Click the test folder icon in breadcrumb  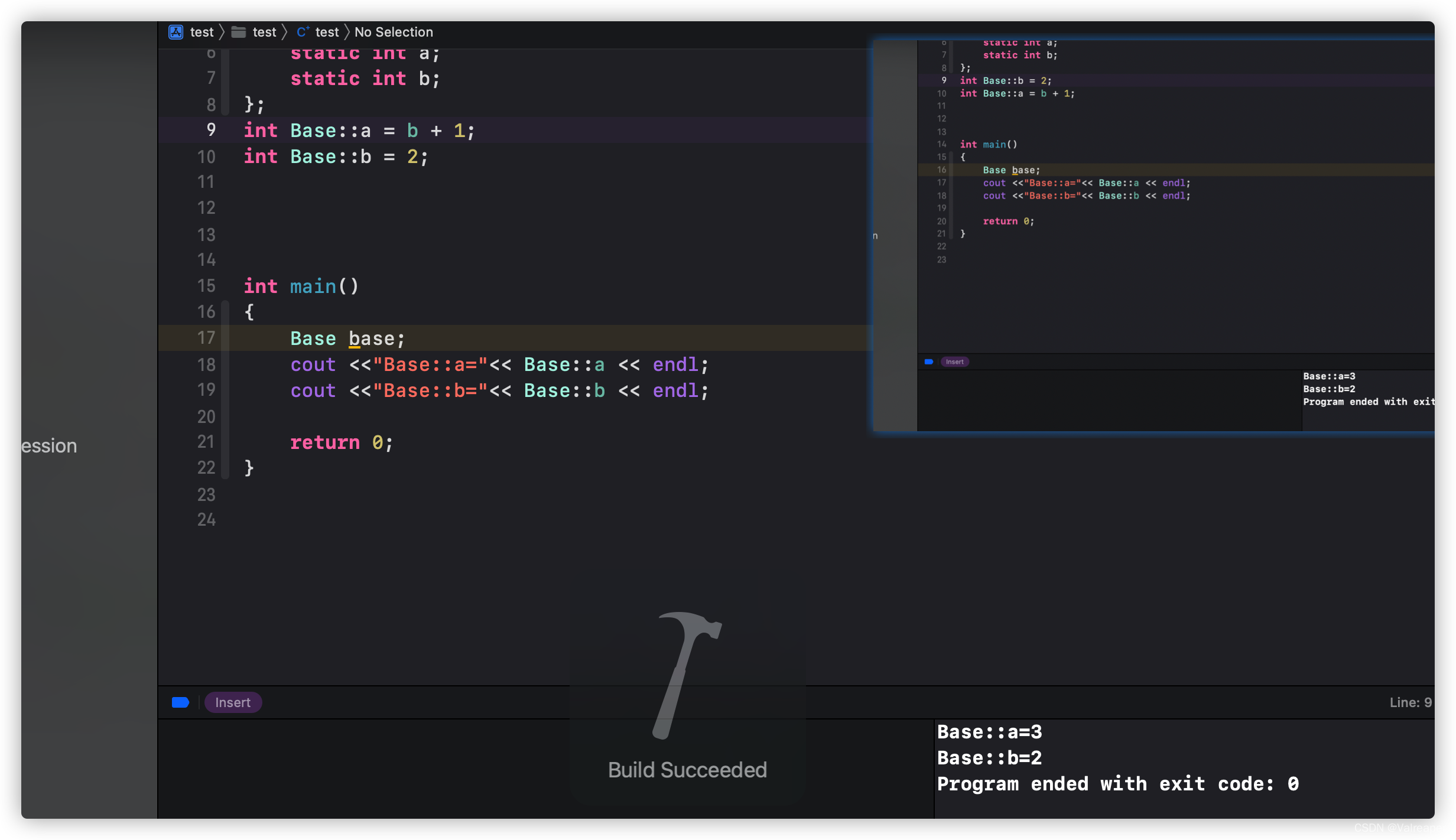(x=239, y=32)
